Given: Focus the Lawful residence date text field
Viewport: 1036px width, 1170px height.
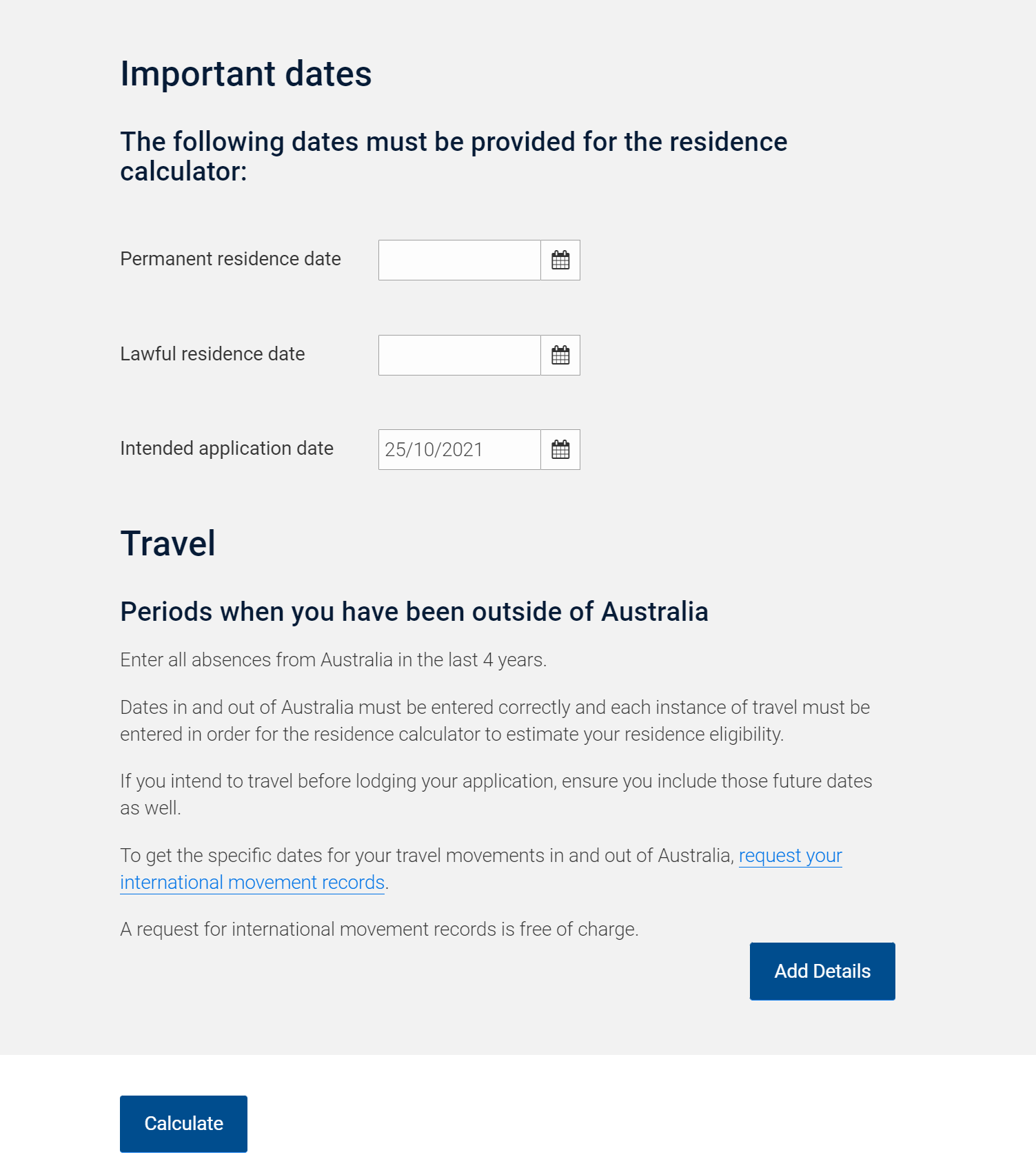Looking at the screenshot, I should coord(459,356).
